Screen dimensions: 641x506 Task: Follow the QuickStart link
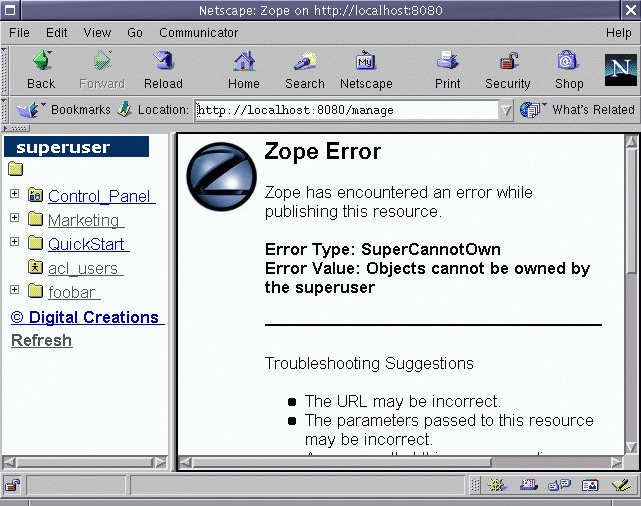(x=89, y=244)
